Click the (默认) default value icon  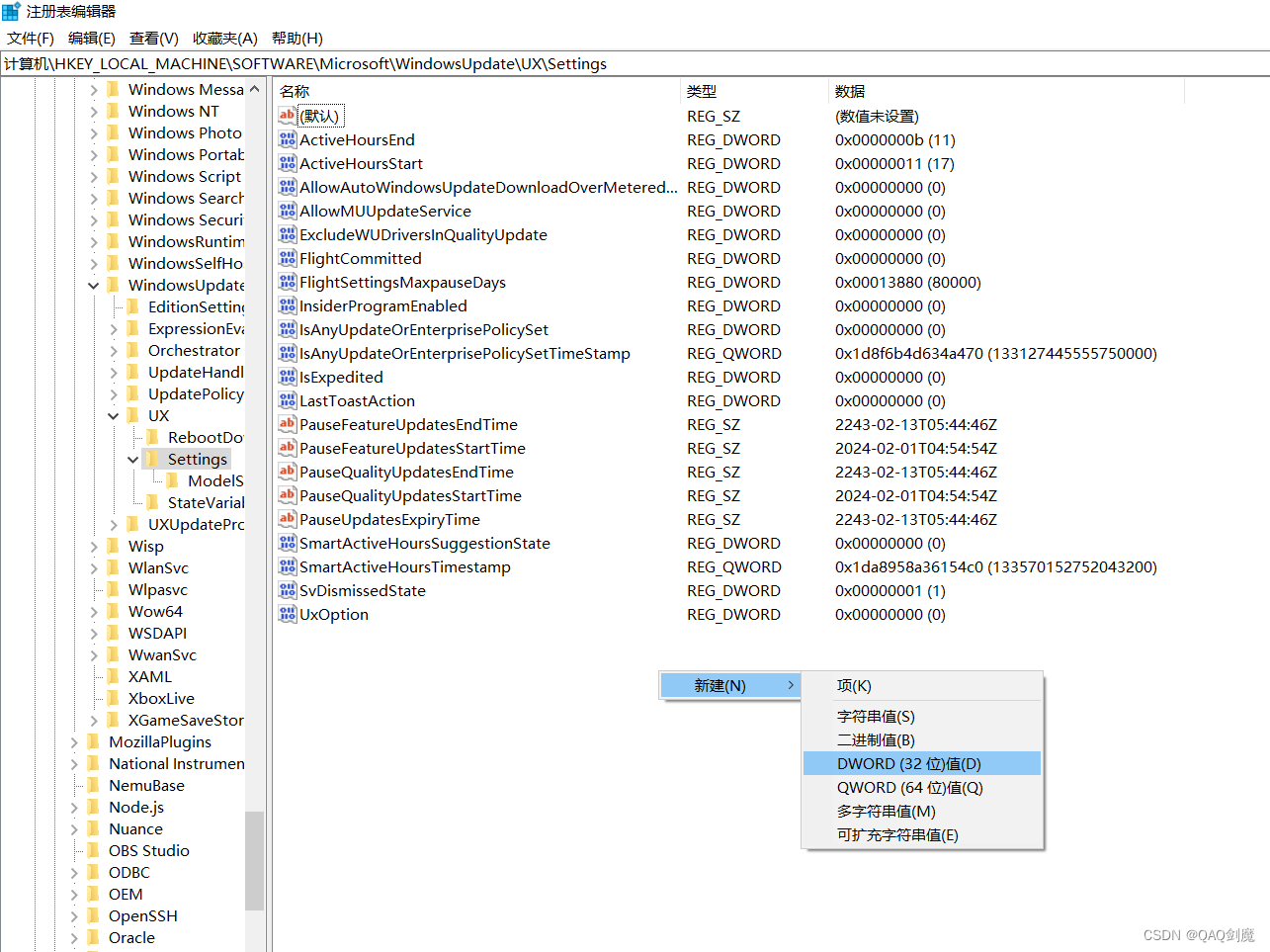[288, 116]
